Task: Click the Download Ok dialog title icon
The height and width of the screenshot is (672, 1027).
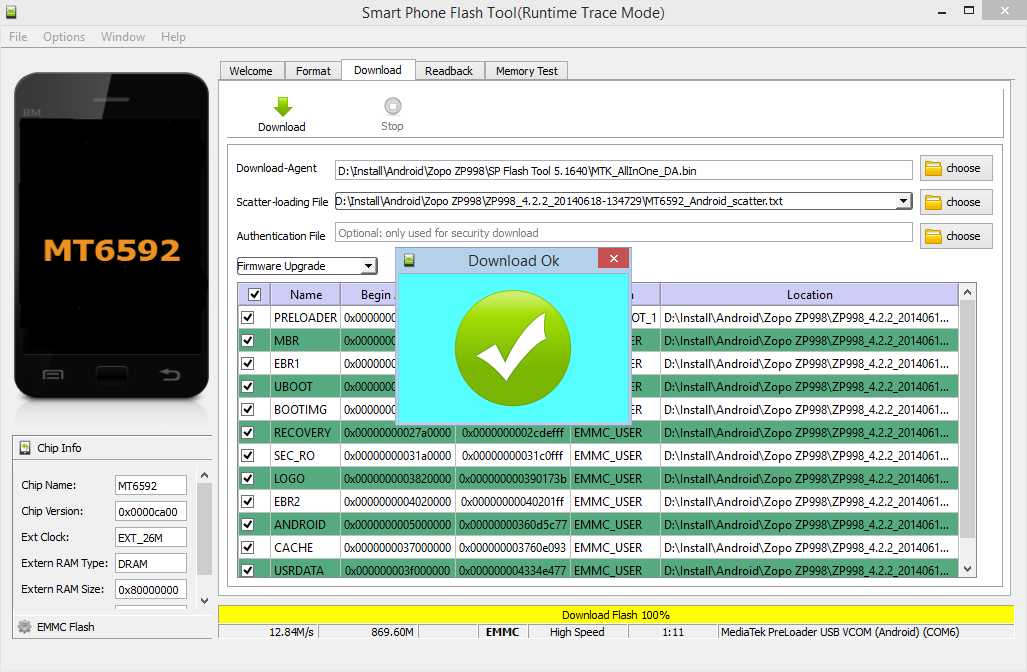Action: [x=409, y=260]
